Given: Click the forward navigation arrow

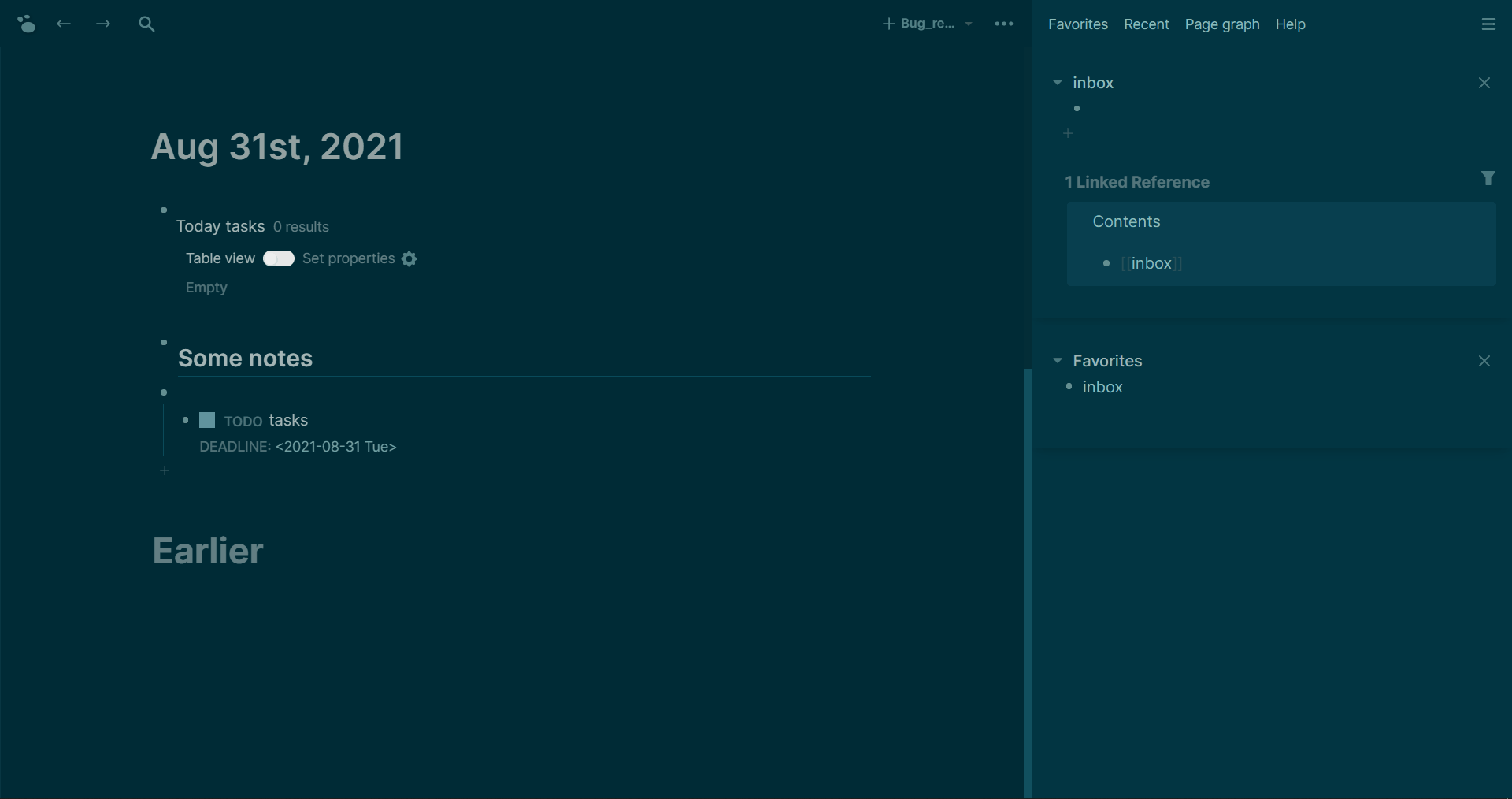Looking at the screenshot, I should point(102,24).
